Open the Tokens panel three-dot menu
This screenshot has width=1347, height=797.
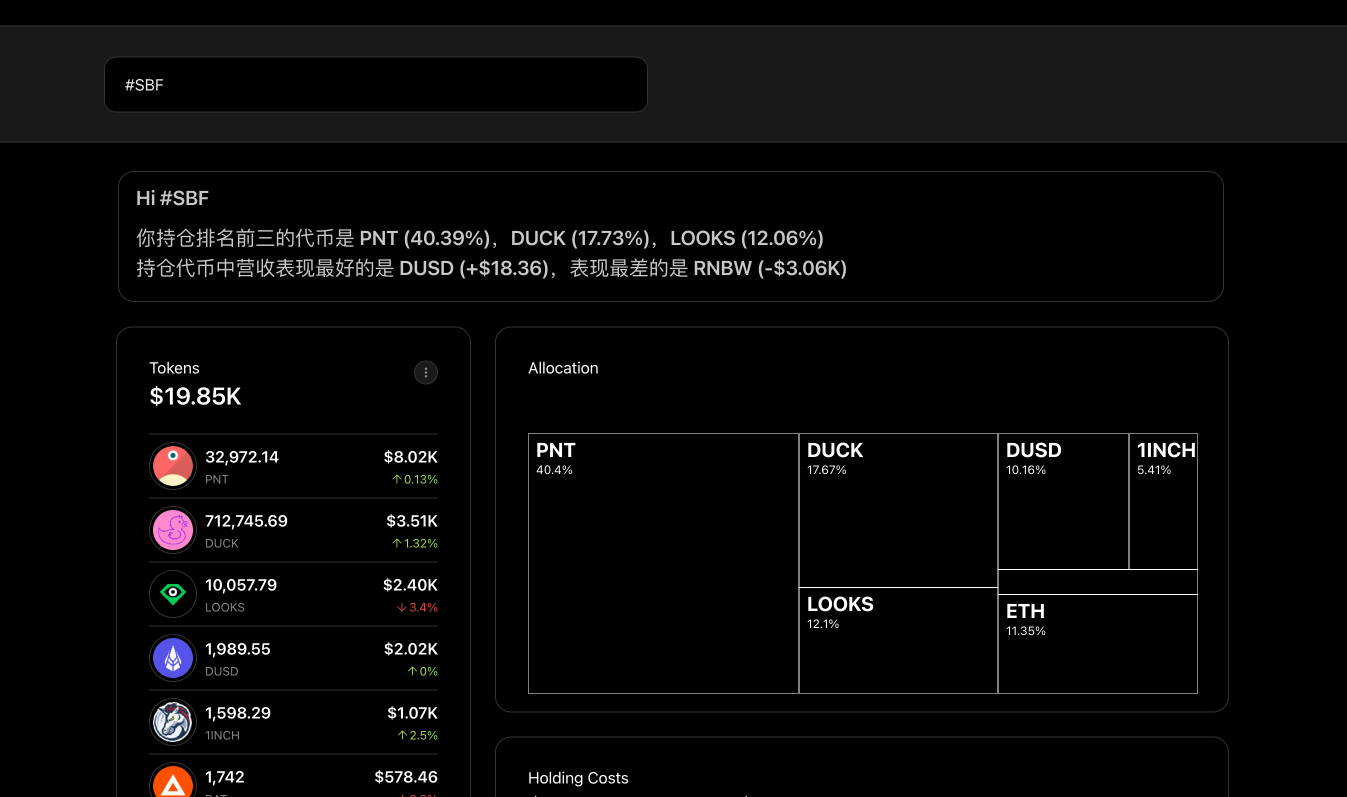(426, 373)
